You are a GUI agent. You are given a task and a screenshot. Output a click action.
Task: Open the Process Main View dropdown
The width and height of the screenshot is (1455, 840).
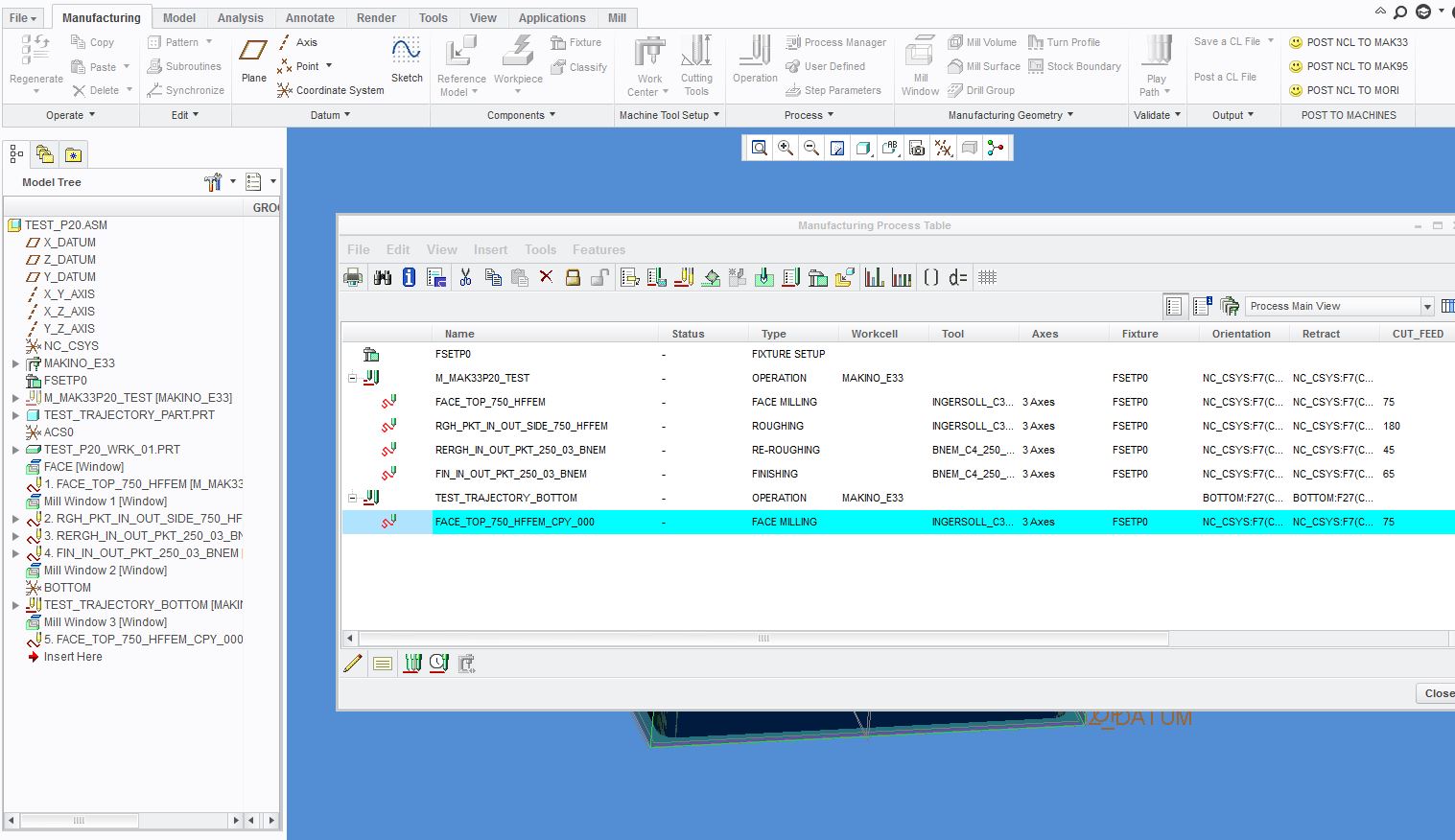[x=1427, y=306]
